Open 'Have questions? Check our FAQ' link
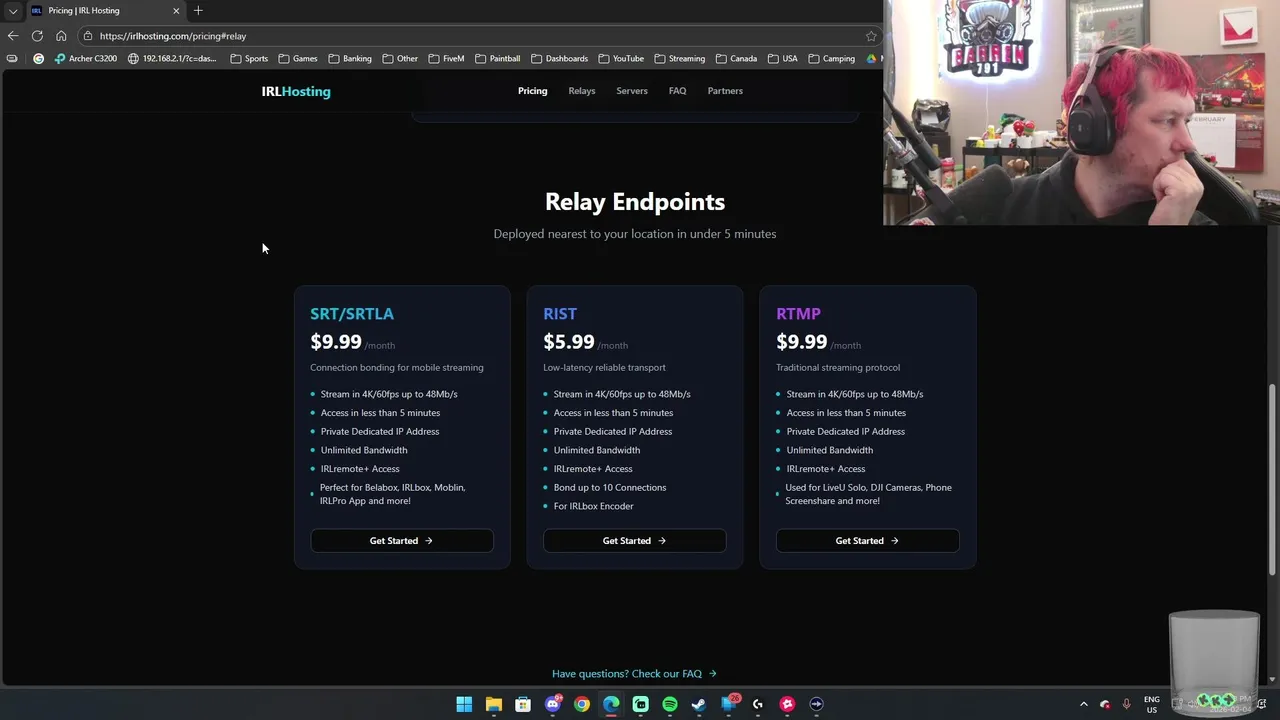 click(x=634, y=674)
